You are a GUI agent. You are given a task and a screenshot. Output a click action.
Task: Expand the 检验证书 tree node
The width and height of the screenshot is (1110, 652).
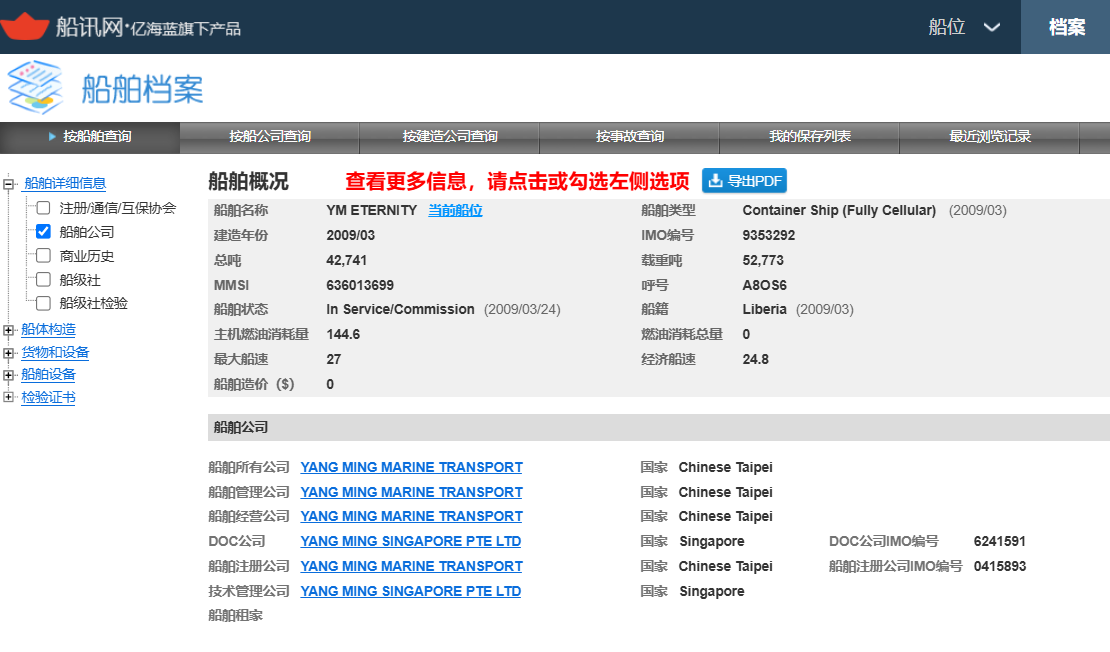pyautogui.click(x=10, y=398)
